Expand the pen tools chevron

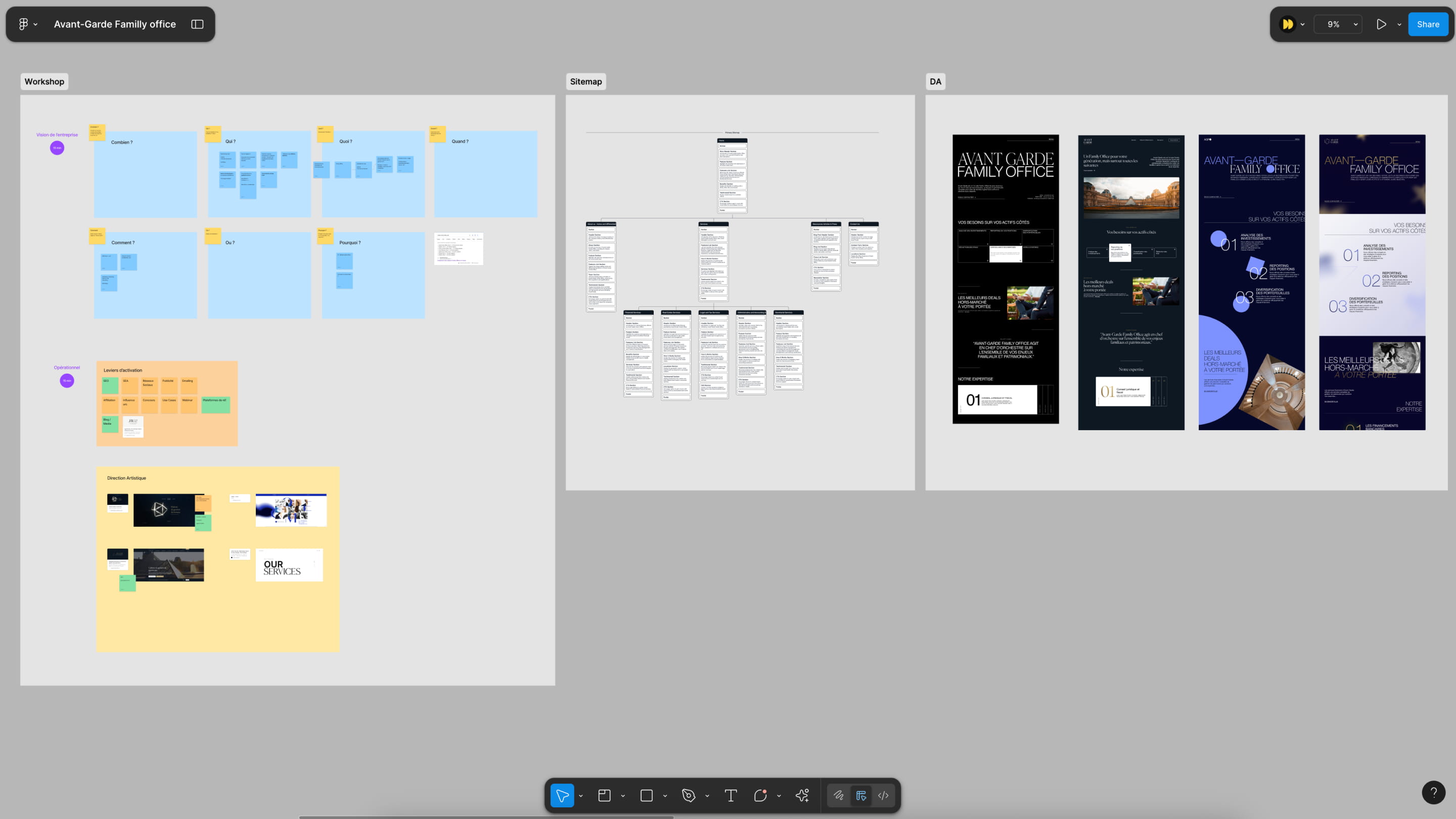[707, 796]
